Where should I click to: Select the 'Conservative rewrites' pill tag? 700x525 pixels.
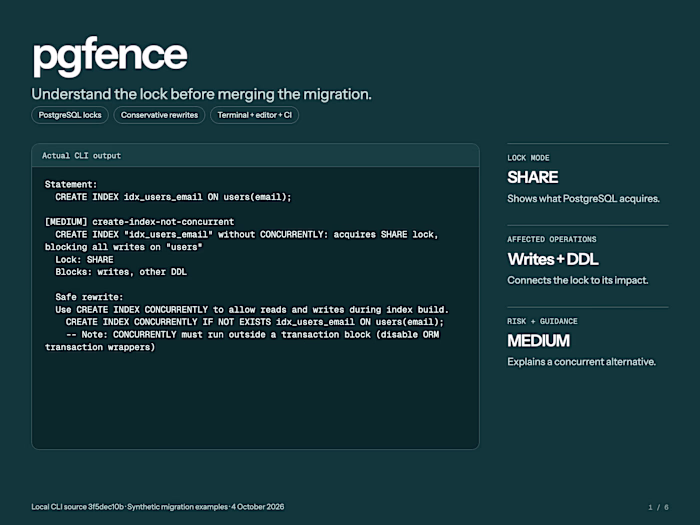tap(159, 115)
